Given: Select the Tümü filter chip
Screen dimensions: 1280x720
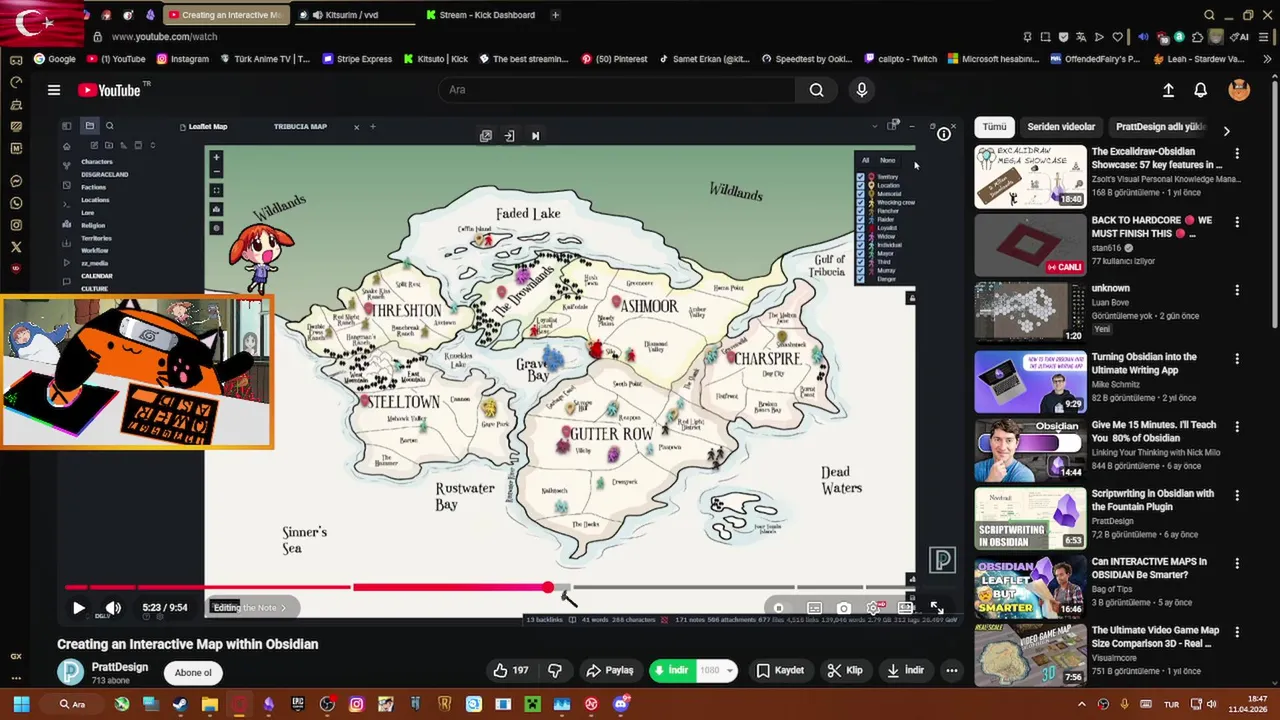Looking at the screenshot, I should click(x=994, y=127).
